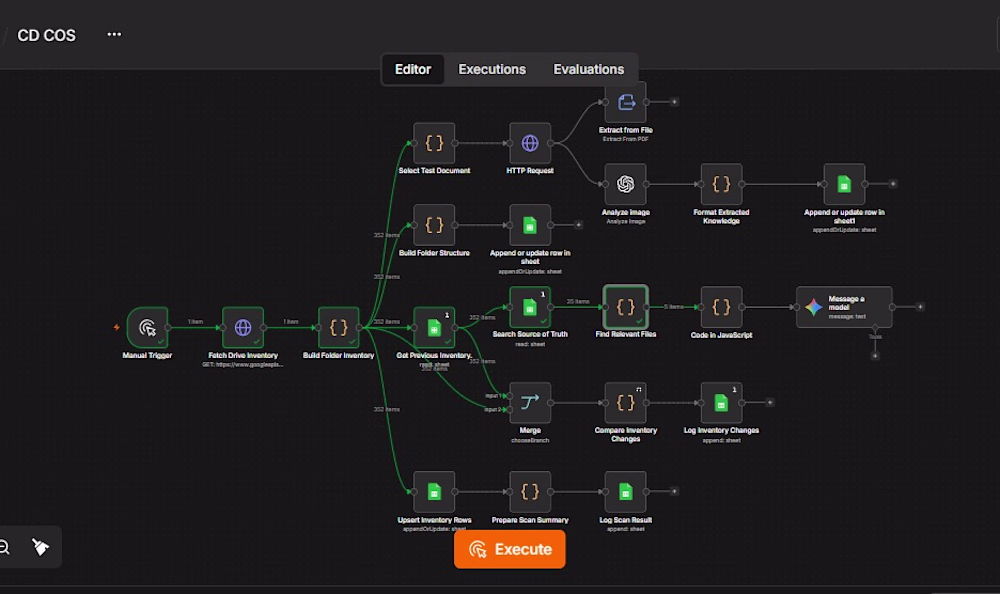The height and width of the screenshot is (594, 1000).
Task: Open the Code in JavaScript node
Action: pyautogui.click(x=721, y=307)
